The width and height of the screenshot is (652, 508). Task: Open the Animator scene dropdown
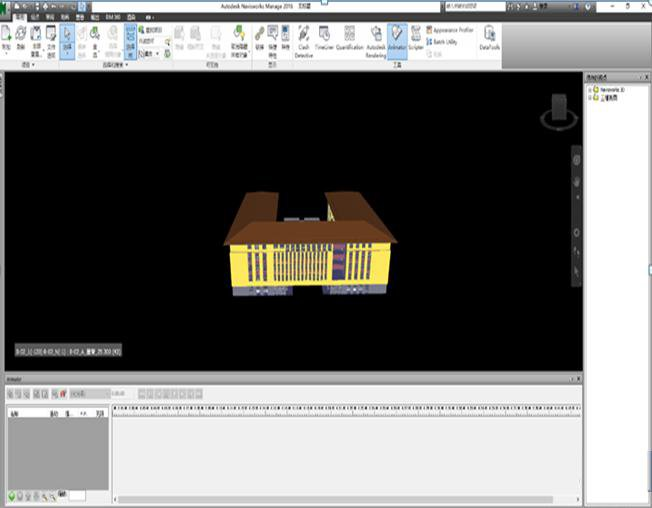coord(90,394)
